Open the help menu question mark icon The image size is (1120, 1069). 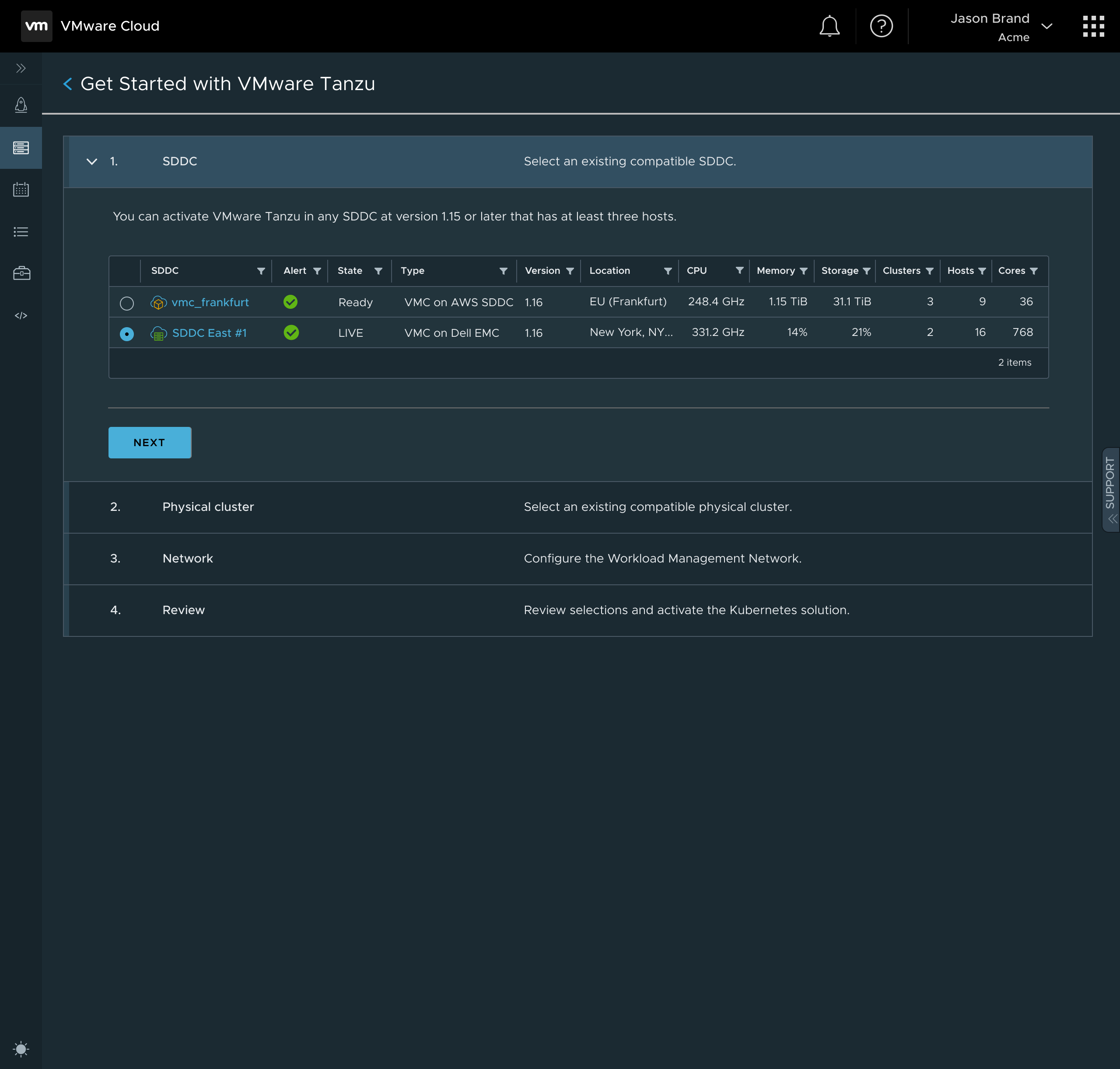(x=880, y=26)
